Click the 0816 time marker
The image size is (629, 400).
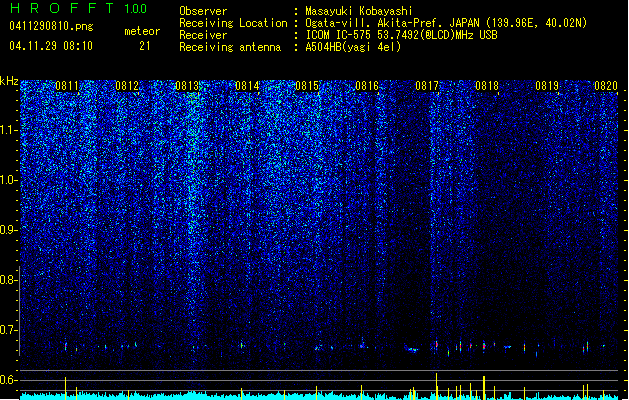pos(367,86)
